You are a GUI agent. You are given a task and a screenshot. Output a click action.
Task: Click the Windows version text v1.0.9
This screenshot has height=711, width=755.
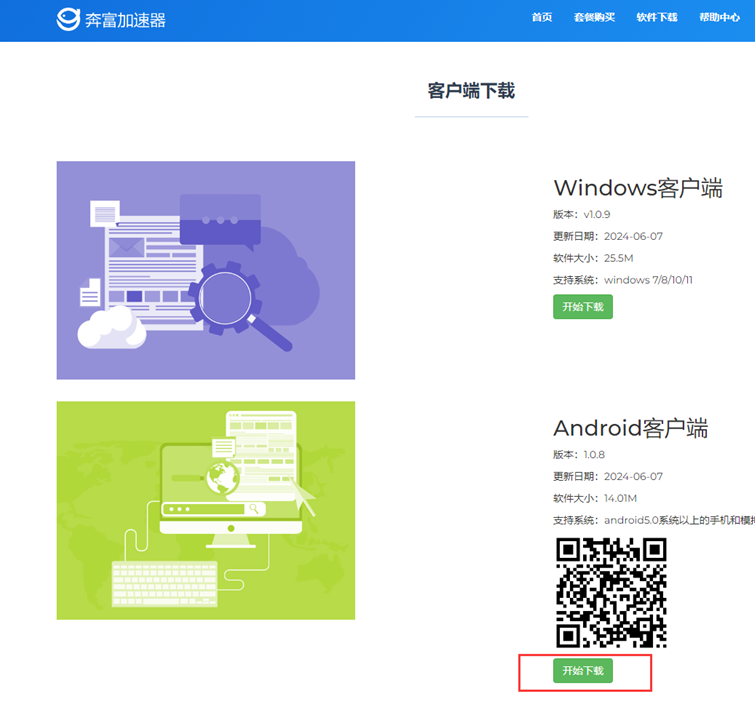click(x=597, y=214)
